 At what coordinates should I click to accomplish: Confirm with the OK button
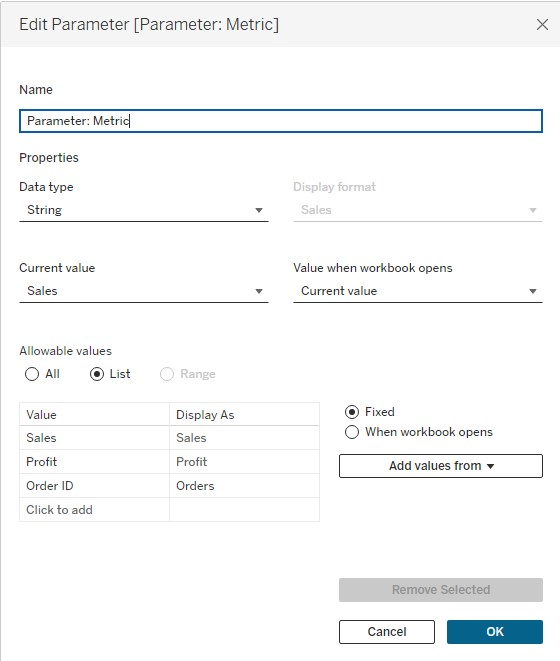pos(495,631)
